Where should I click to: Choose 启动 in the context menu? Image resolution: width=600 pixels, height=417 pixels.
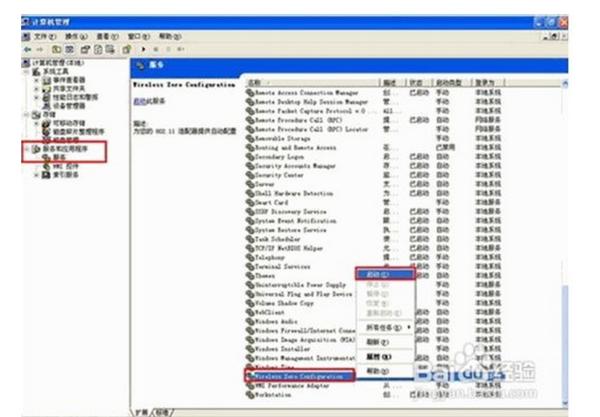click(x=385, y=274)
